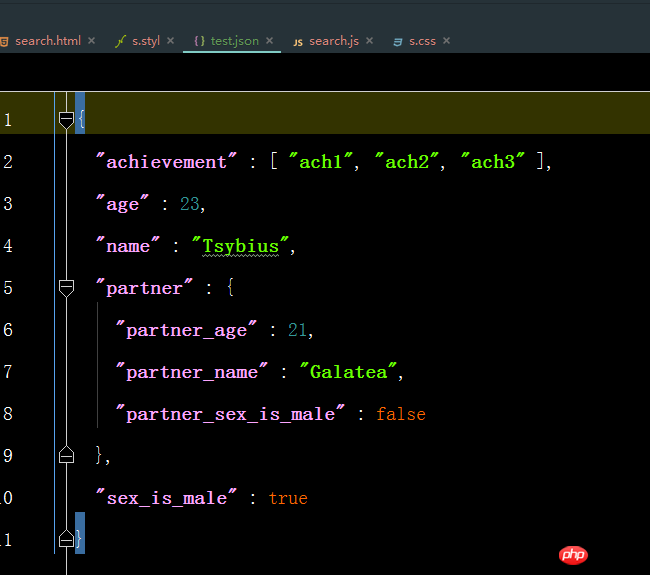Click the fold end marker on the last line

click(66, 539)
